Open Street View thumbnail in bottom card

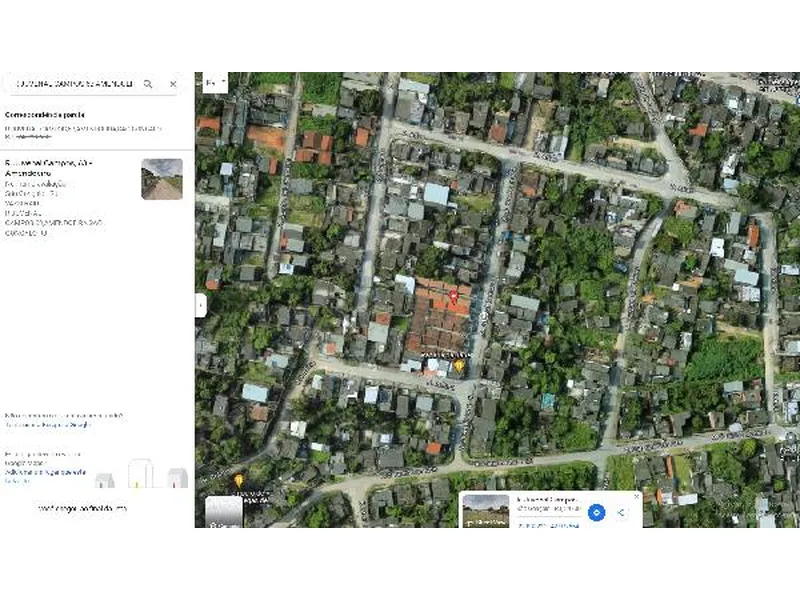486,510
